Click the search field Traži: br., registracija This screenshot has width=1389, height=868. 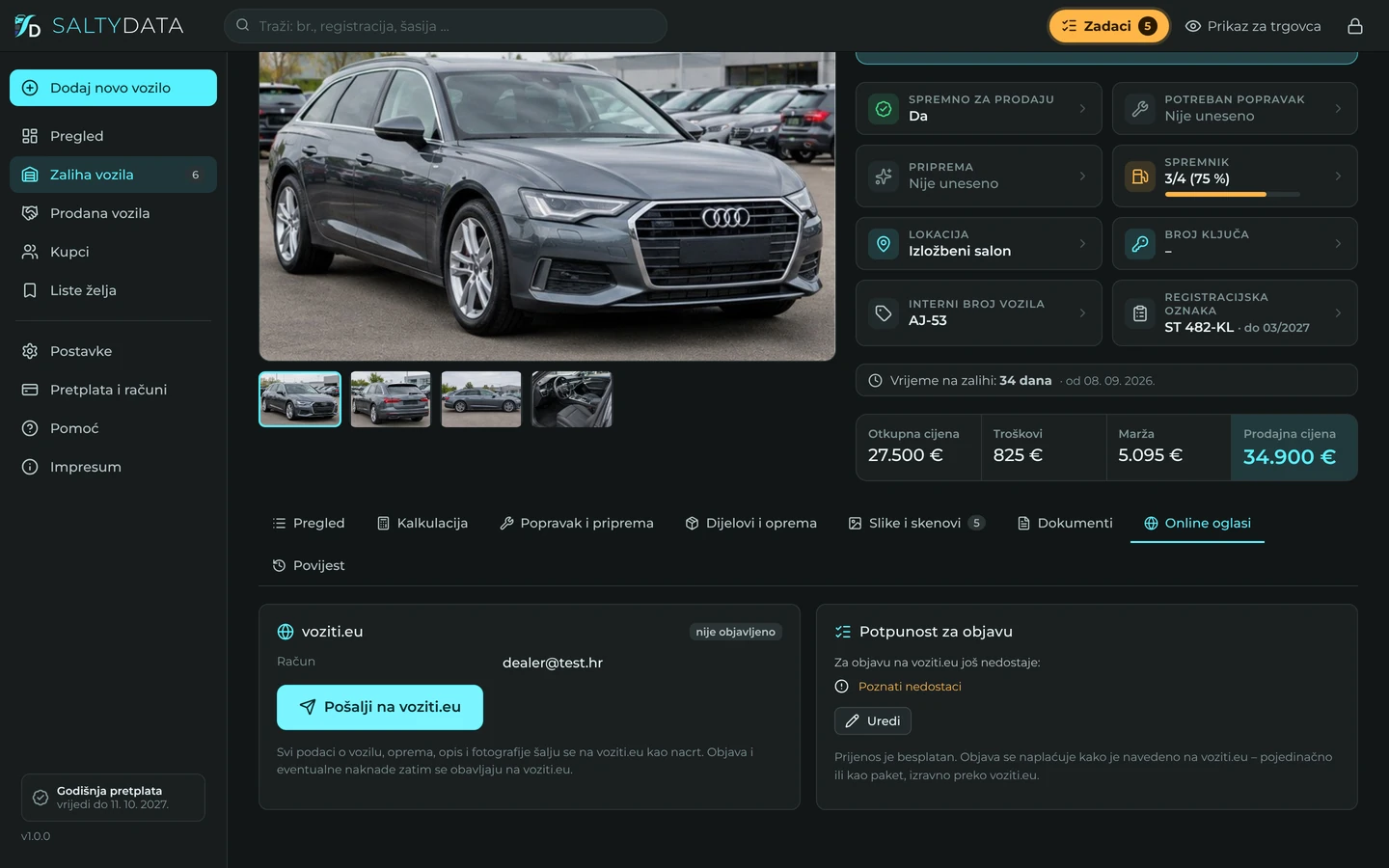(446, 26)
